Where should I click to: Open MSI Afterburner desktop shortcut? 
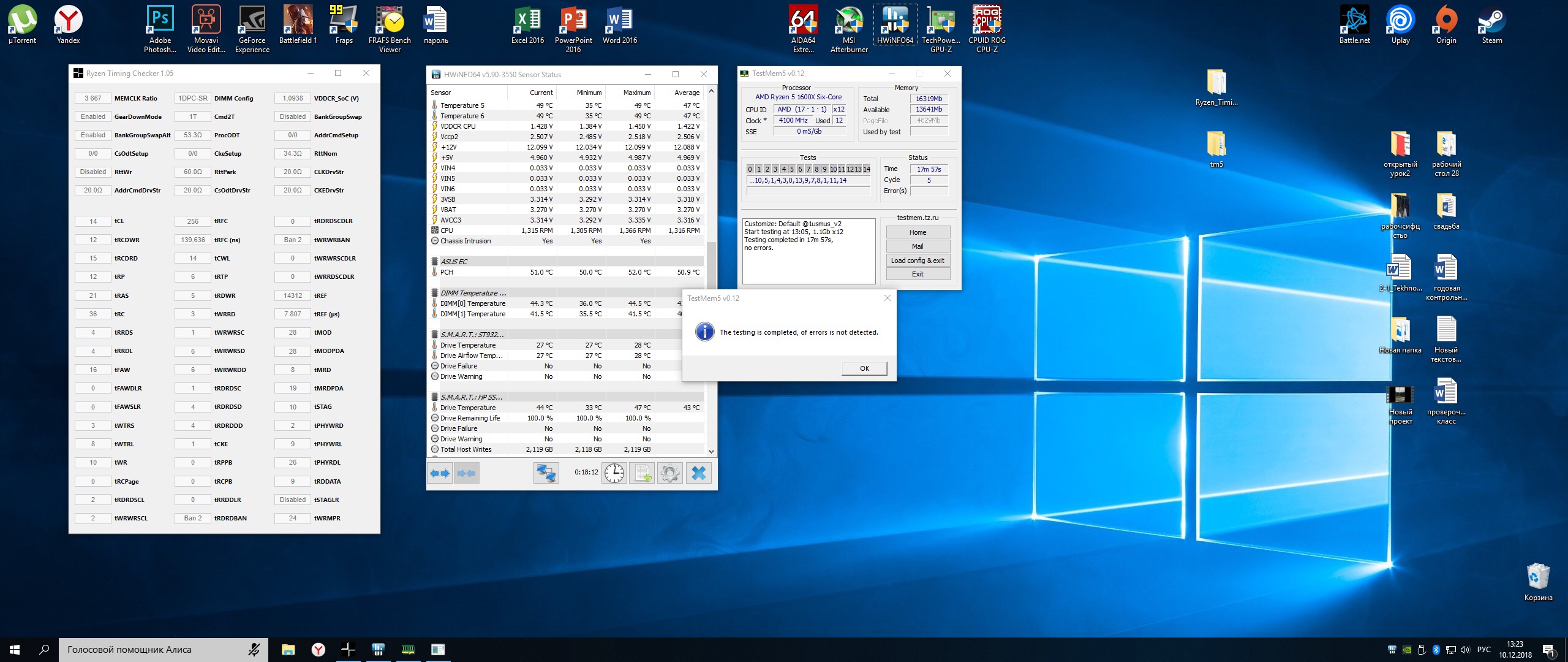pos(849,28)
